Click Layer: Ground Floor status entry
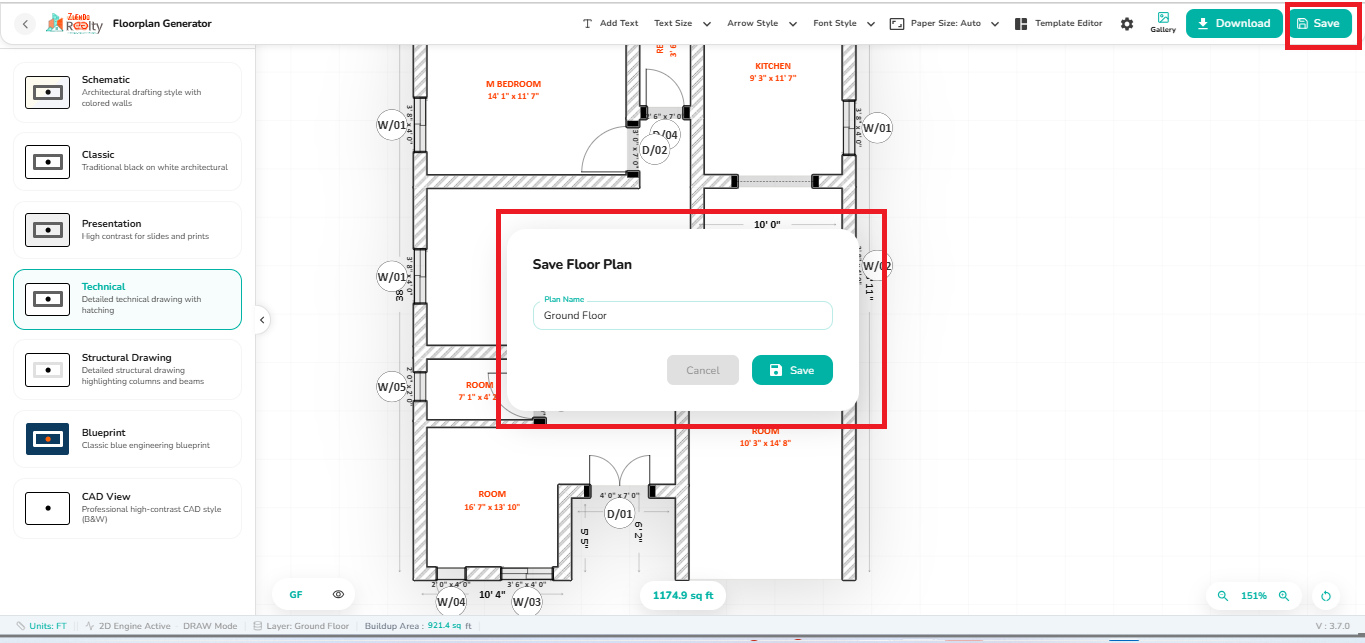Image resolution: width=1365 pixels, height=643 pixels. 301,626
